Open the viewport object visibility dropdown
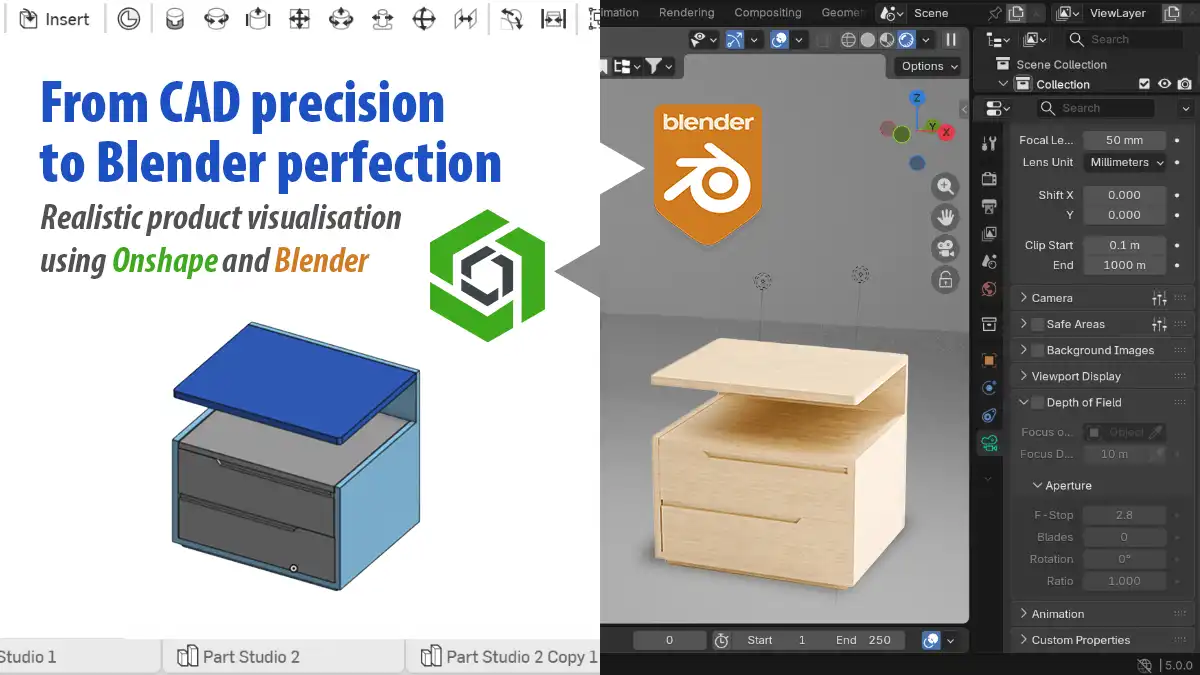 (x=706, y=40)
